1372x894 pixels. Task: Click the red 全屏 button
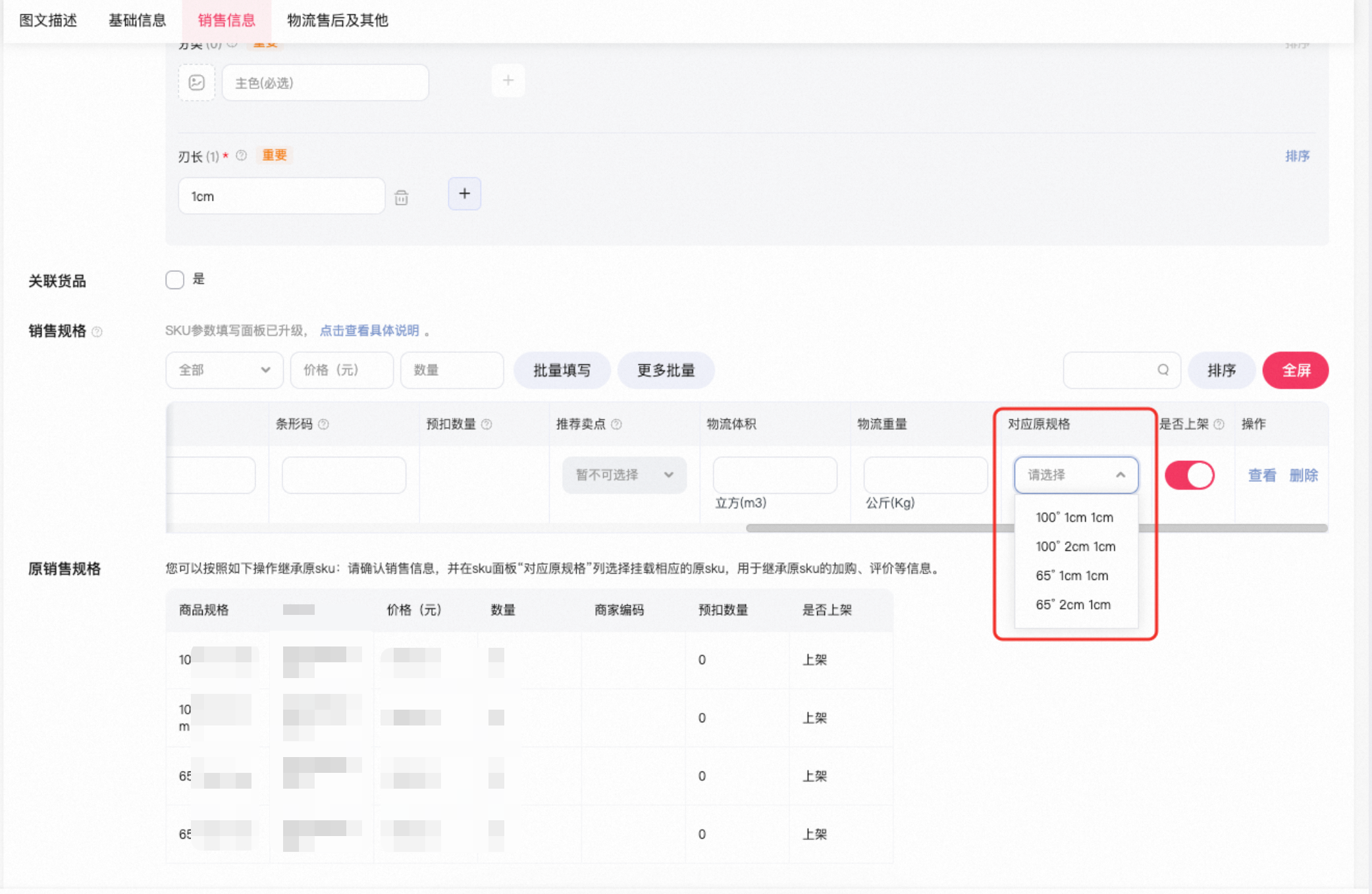click(x=1296, y=370)
